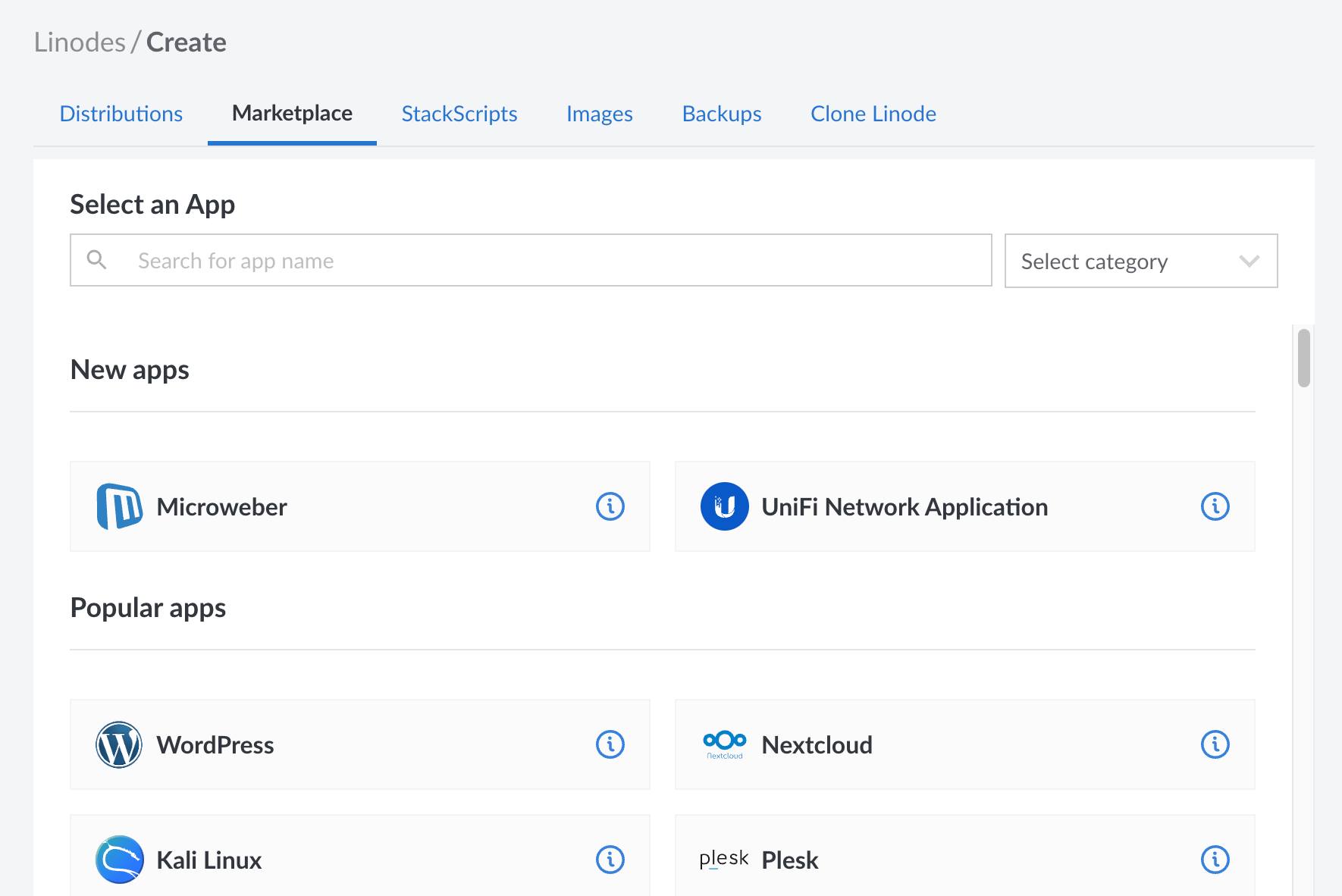
Task: Navigate back via the Linodes breadcrumb link
Action: (x=80, y=42)
